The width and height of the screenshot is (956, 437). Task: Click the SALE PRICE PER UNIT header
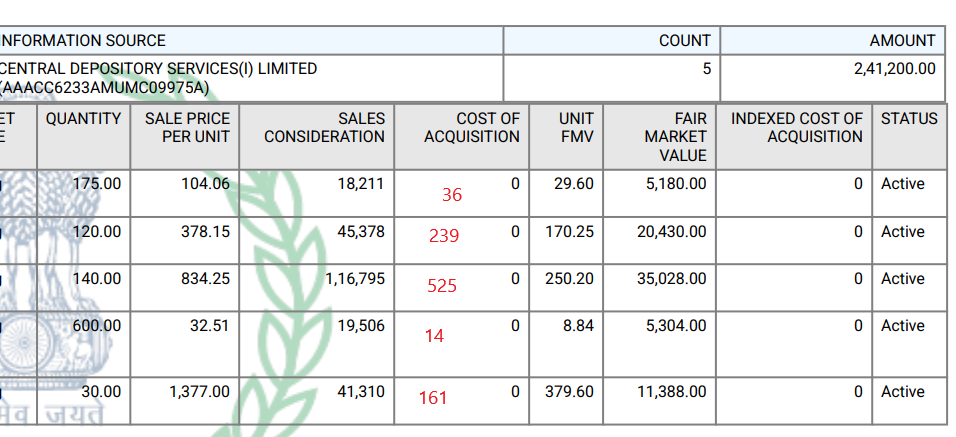click(188, 127)
